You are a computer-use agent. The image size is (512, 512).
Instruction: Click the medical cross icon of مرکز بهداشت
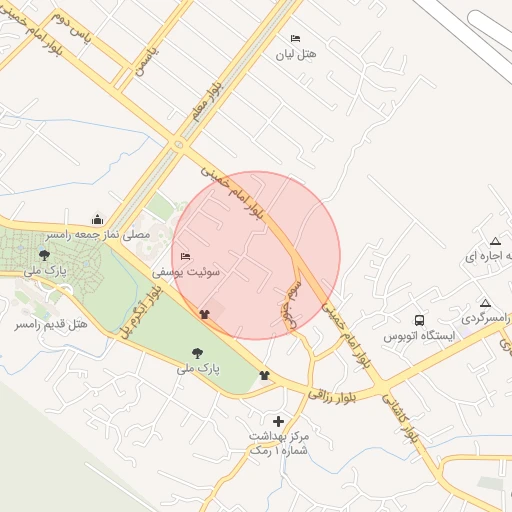(x=278, y=421)
